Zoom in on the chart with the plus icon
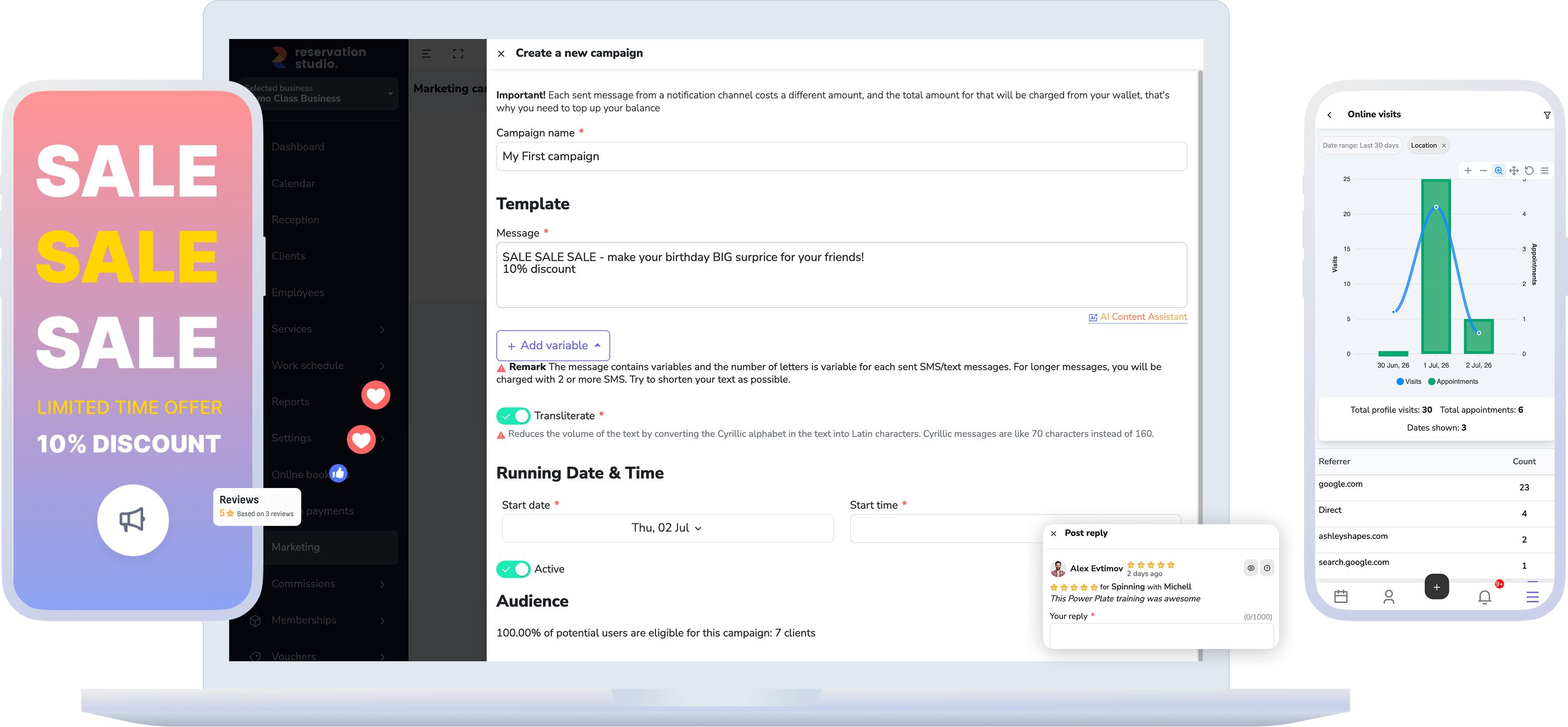Screen dimensions: 1568x727 (x=1468, y=171)
